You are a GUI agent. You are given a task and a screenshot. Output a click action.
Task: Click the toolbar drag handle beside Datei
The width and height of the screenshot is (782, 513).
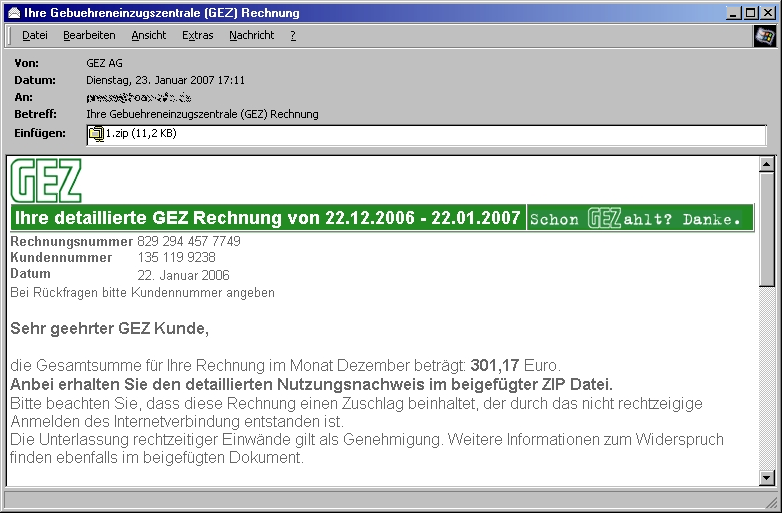[9, 35]
